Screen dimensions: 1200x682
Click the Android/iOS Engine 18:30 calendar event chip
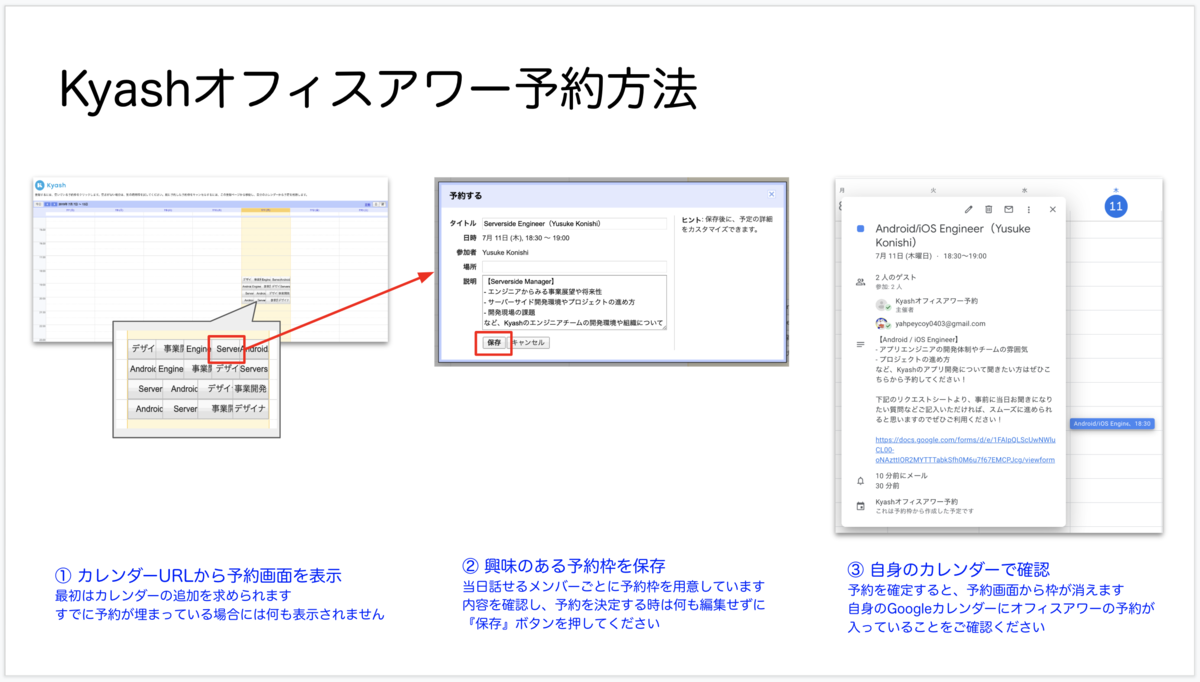click(x=1112, y=424)
